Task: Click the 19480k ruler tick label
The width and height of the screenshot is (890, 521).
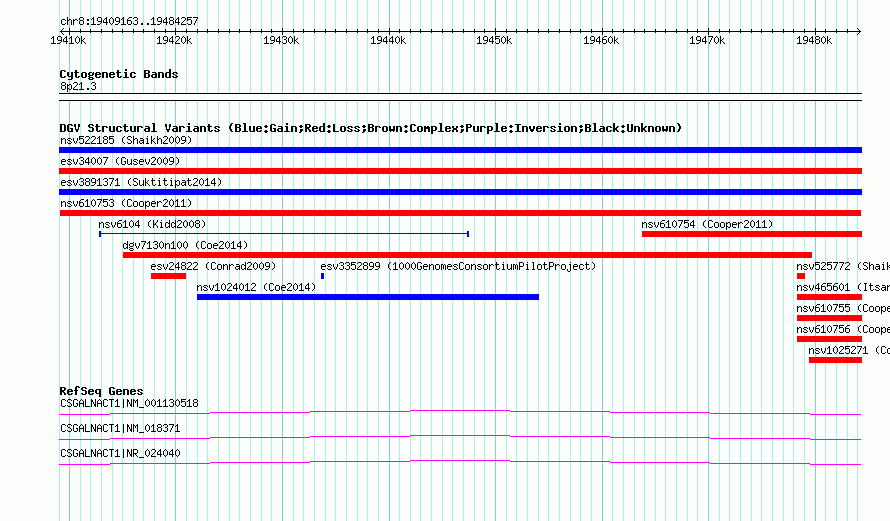Action: [x=814, y=40]
